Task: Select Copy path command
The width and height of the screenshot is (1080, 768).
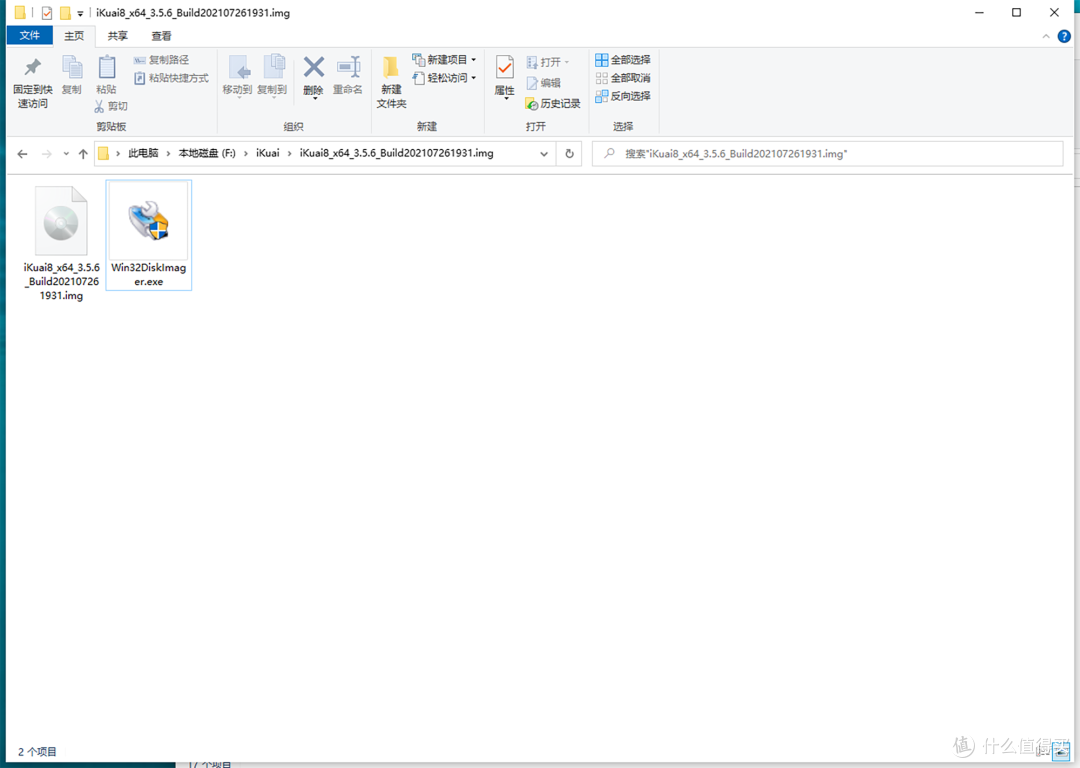Action: pos(161,60)
